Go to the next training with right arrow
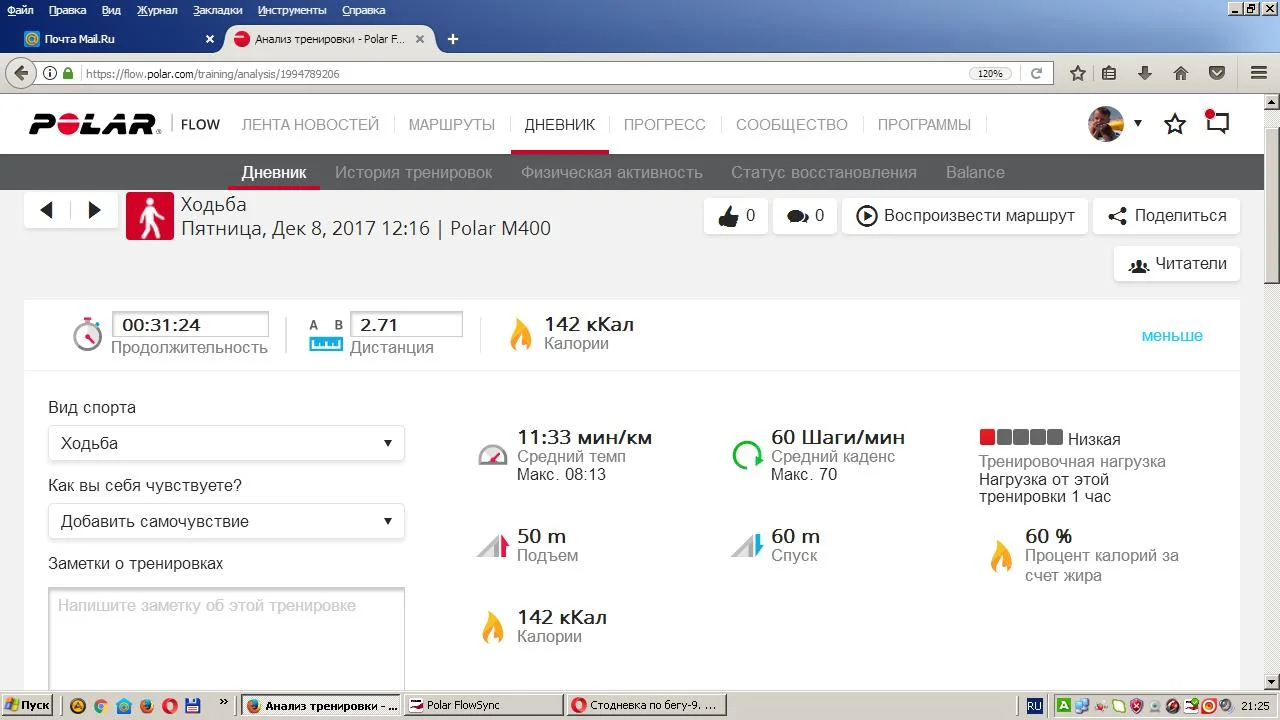Screen dimensions: 1280x720 coord(95,210)
